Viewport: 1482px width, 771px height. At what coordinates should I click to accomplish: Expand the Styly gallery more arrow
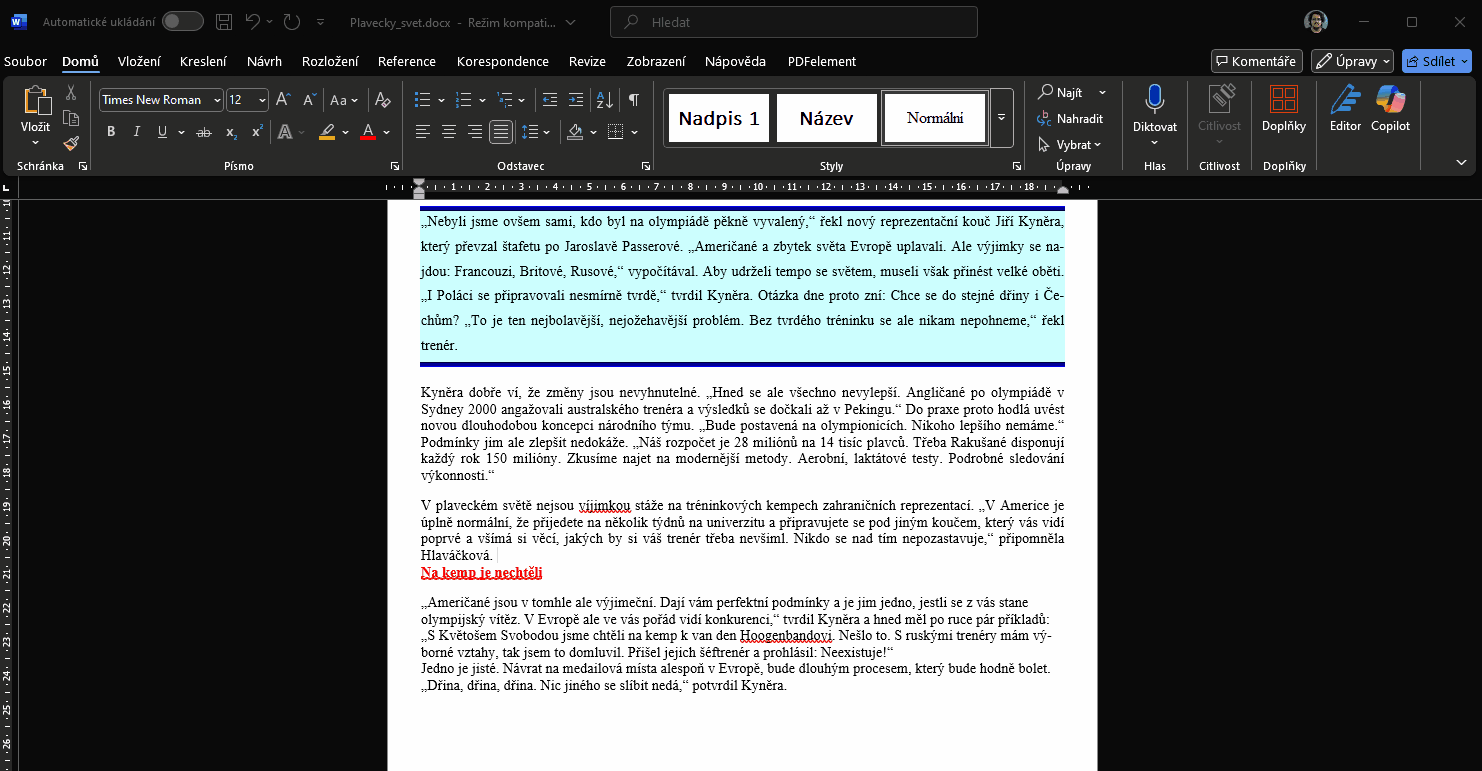(1001, 118)
